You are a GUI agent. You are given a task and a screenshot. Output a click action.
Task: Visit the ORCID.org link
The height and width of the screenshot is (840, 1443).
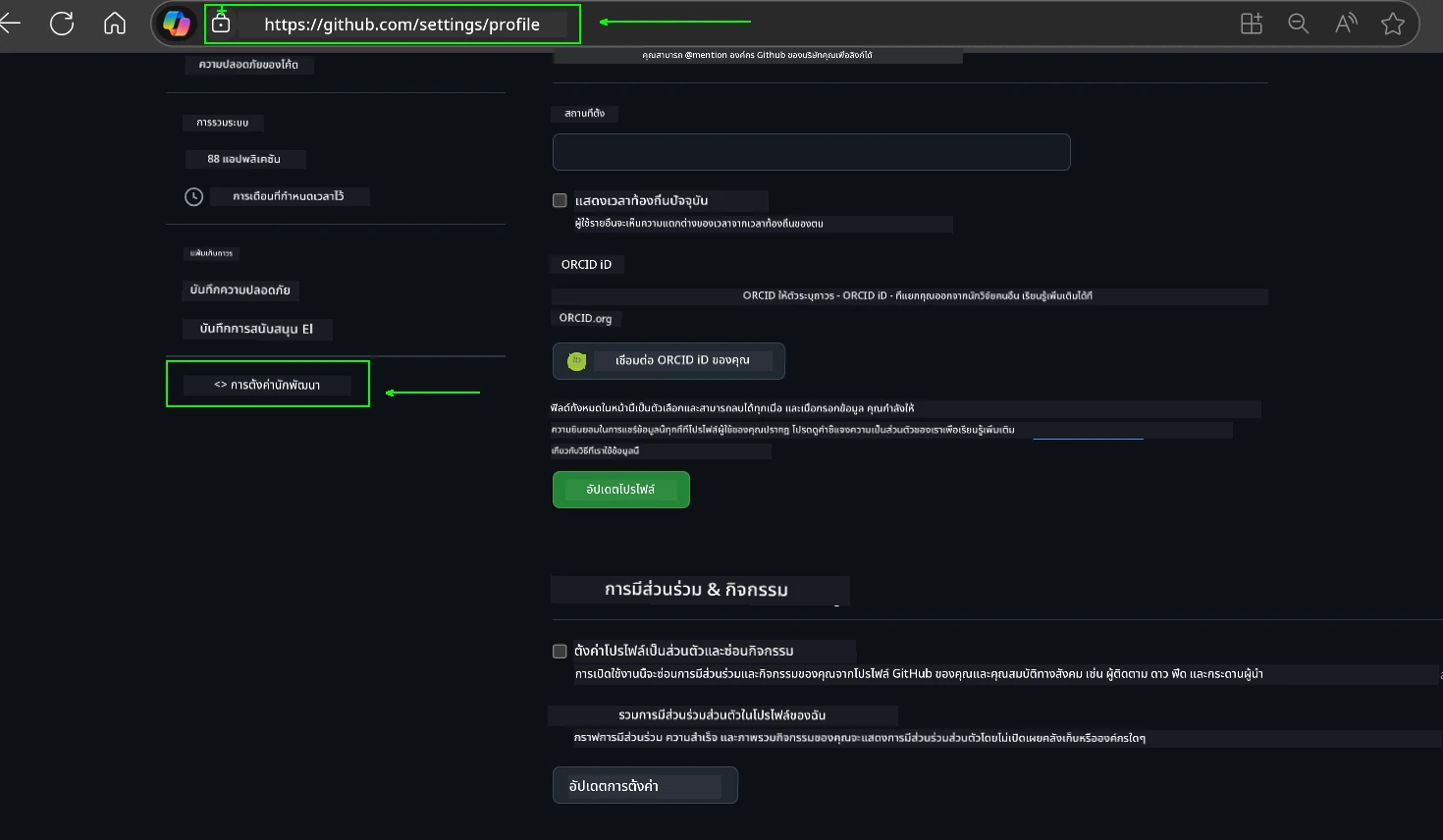point(586,317)
